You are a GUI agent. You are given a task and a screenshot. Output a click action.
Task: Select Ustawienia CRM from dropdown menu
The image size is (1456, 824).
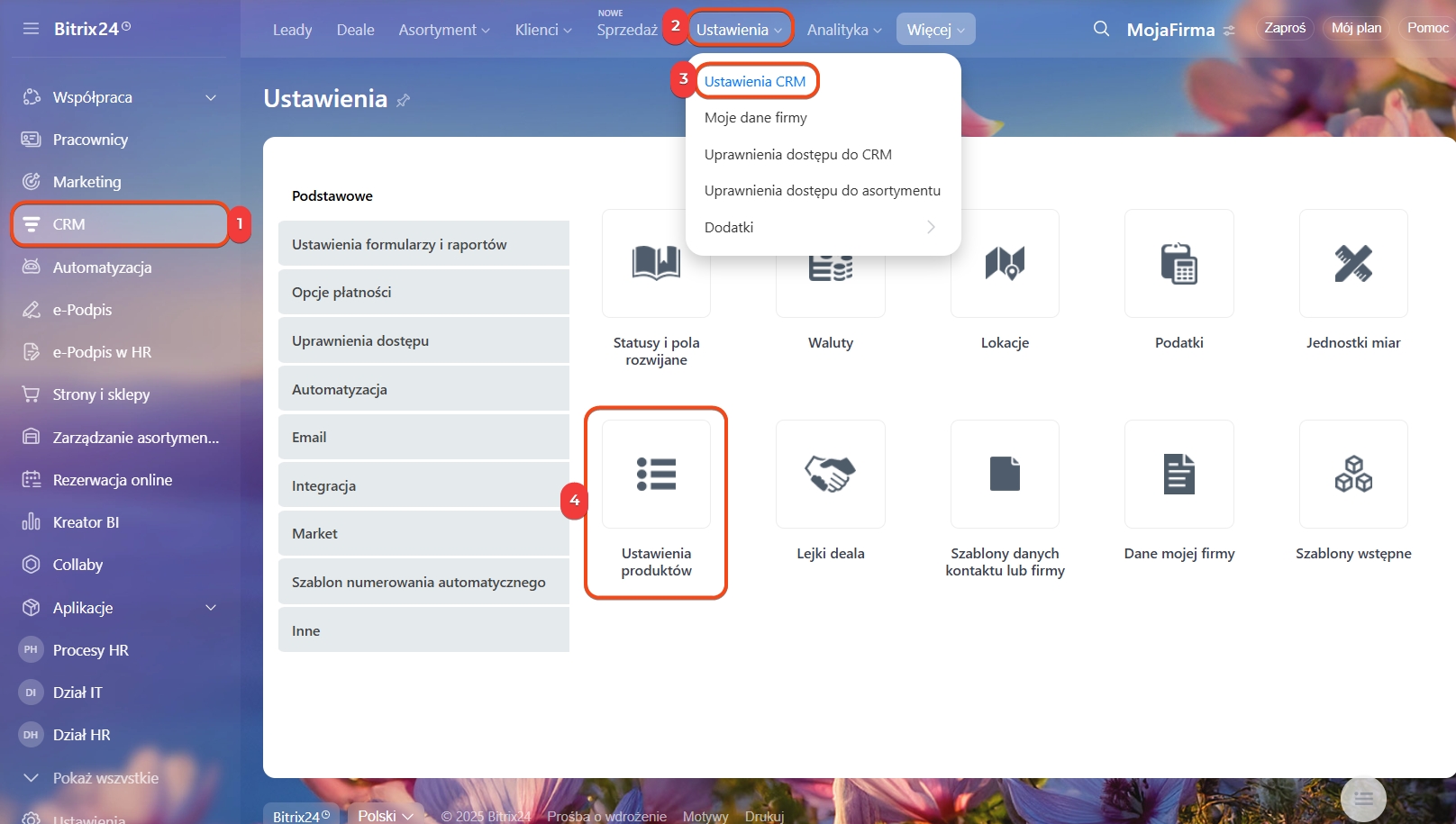click(755, 81)
